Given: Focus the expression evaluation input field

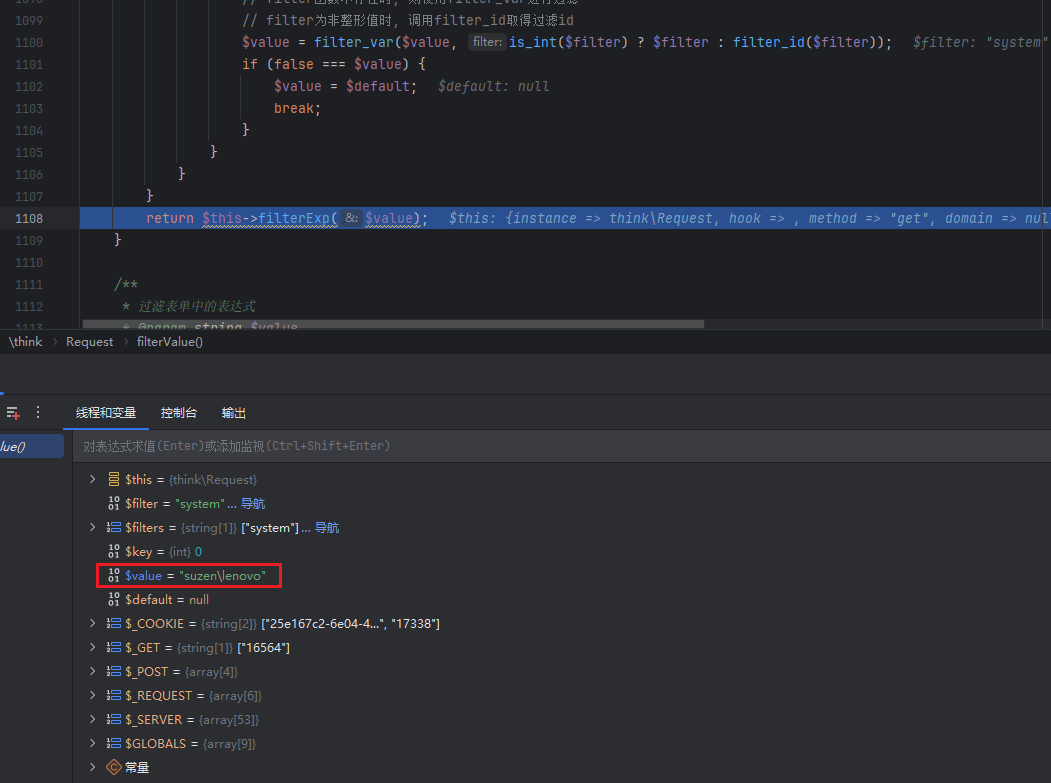Looking at the screenshot, I should 562,446.
